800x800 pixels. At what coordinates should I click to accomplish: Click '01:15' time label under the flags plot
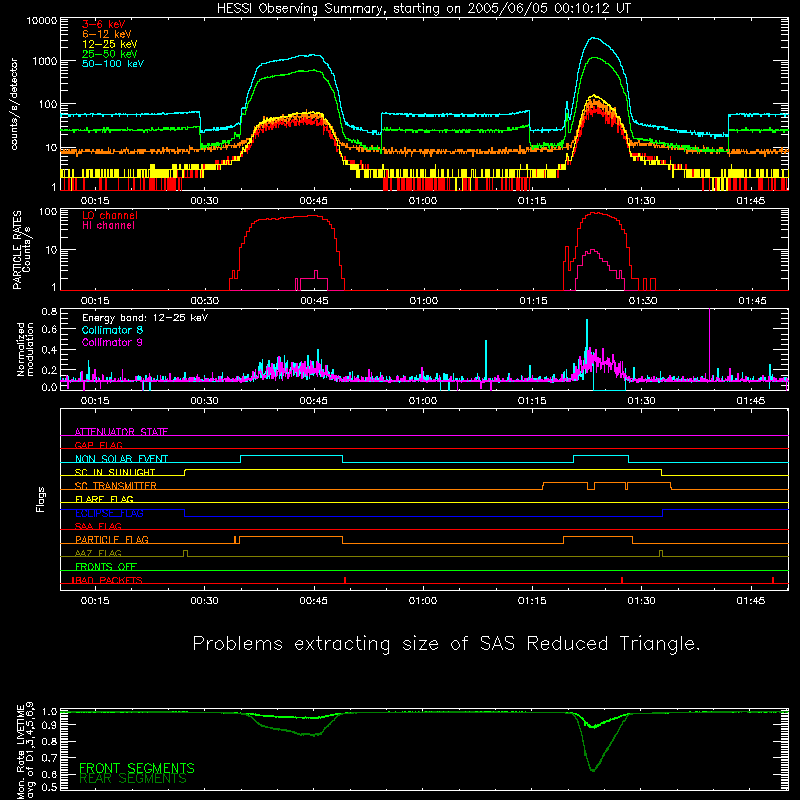[532, 601]
